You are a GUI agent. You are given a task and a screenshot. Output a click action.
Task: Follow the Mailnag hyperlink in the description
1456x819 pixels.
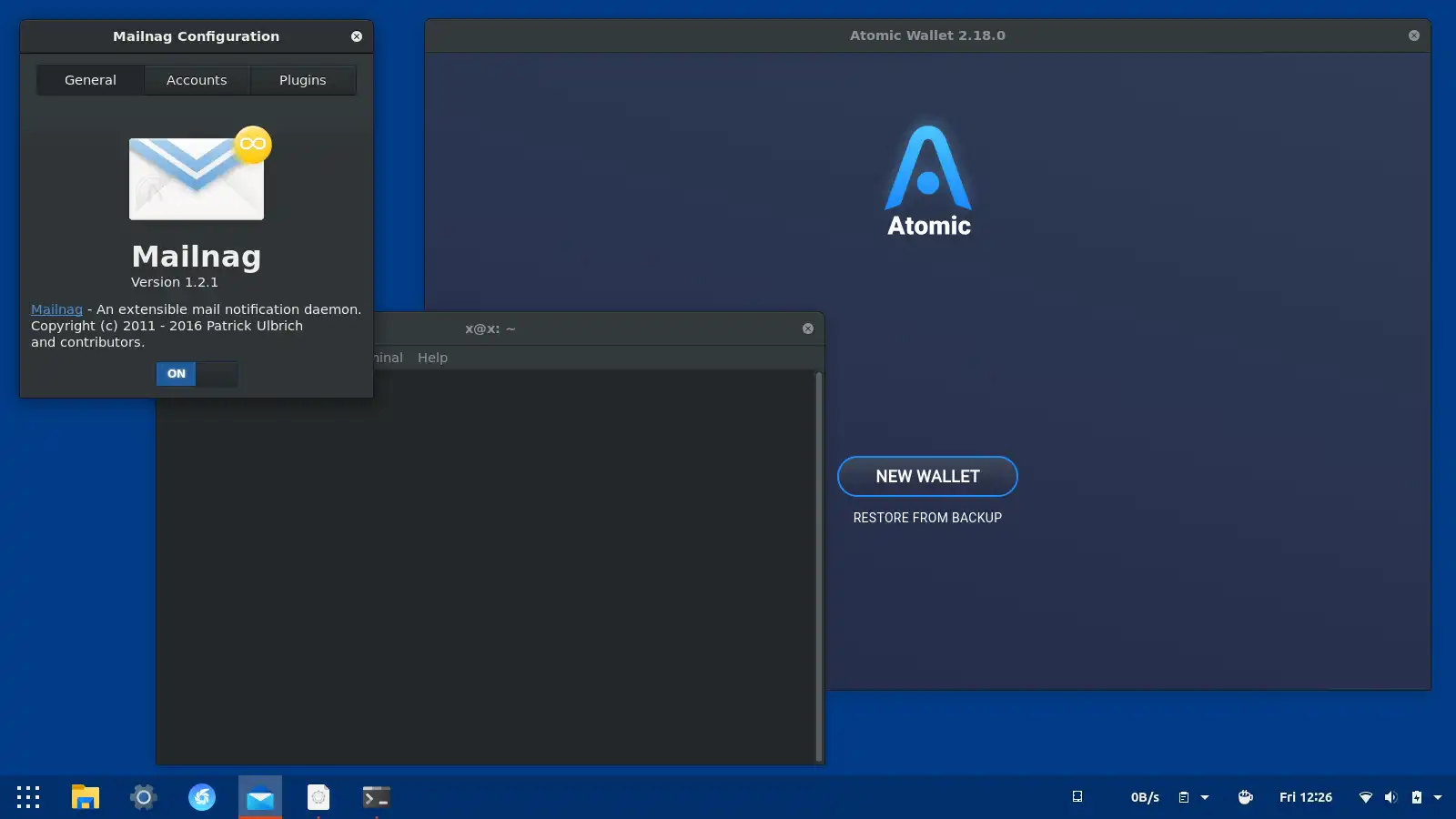pyautogui.click(x=56, y=309)
